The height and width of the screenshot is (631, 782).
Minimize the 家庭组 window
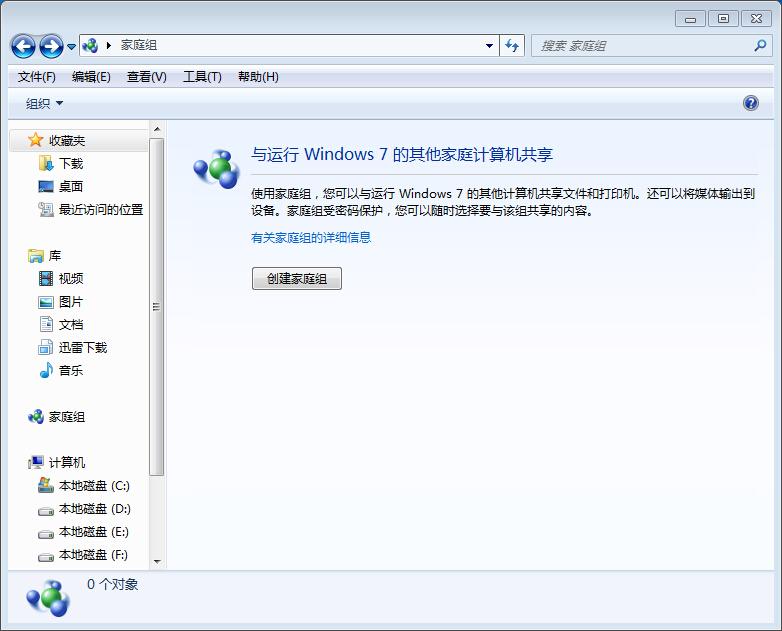(x=690, y=19)
